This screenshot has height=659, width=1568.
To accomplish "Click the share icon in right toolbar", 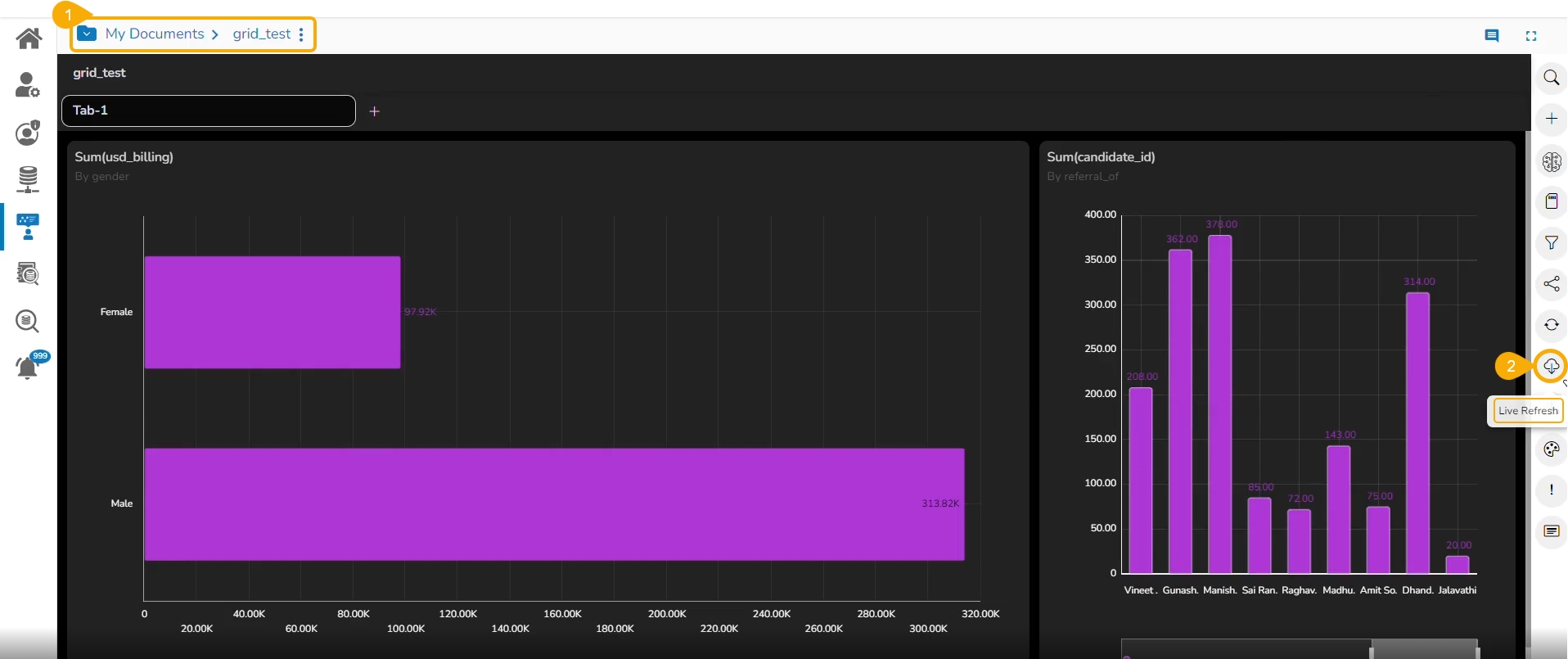I will tap(1551, 284).
